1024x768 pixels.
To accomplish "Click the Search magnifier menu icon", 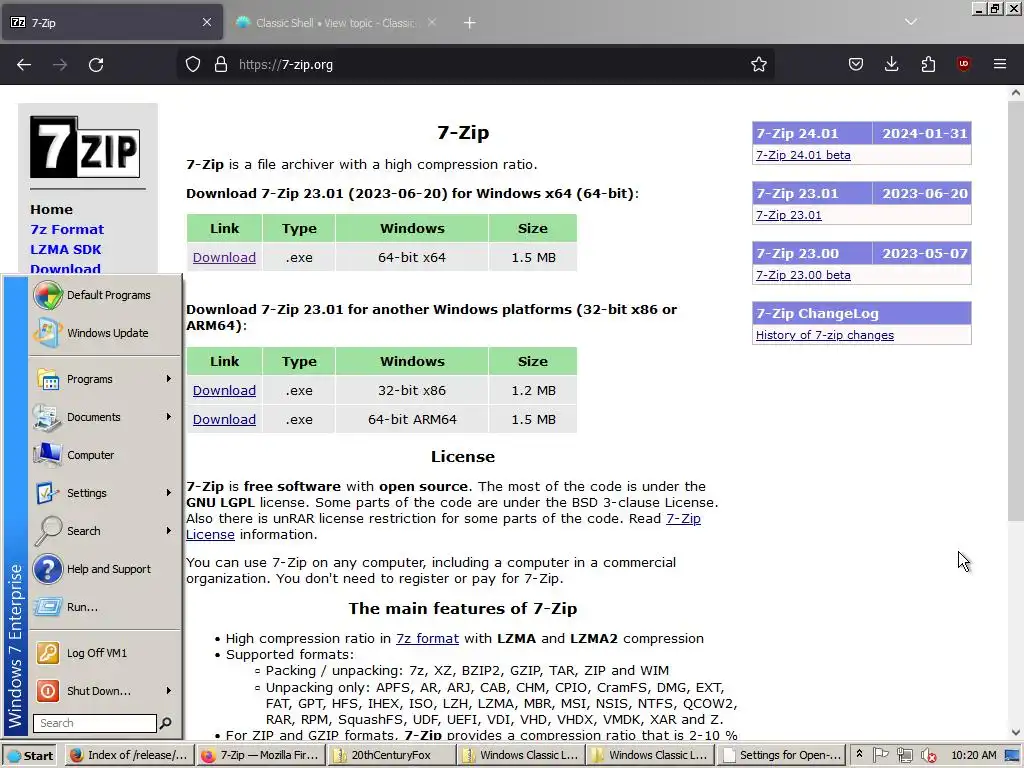I will pos(48,531).
